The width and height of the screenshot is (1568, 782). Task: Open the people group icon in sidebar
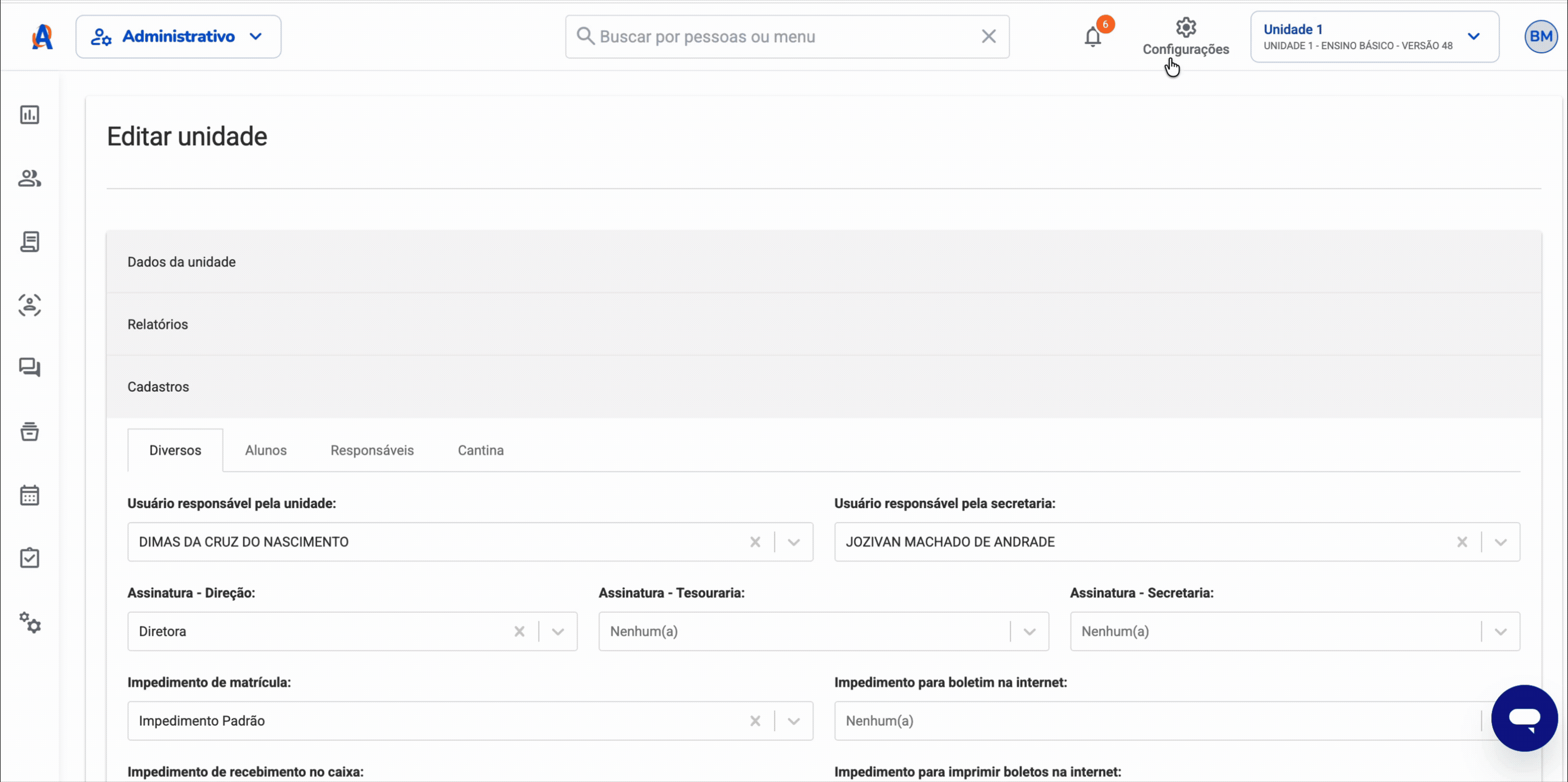pos(29,178)
